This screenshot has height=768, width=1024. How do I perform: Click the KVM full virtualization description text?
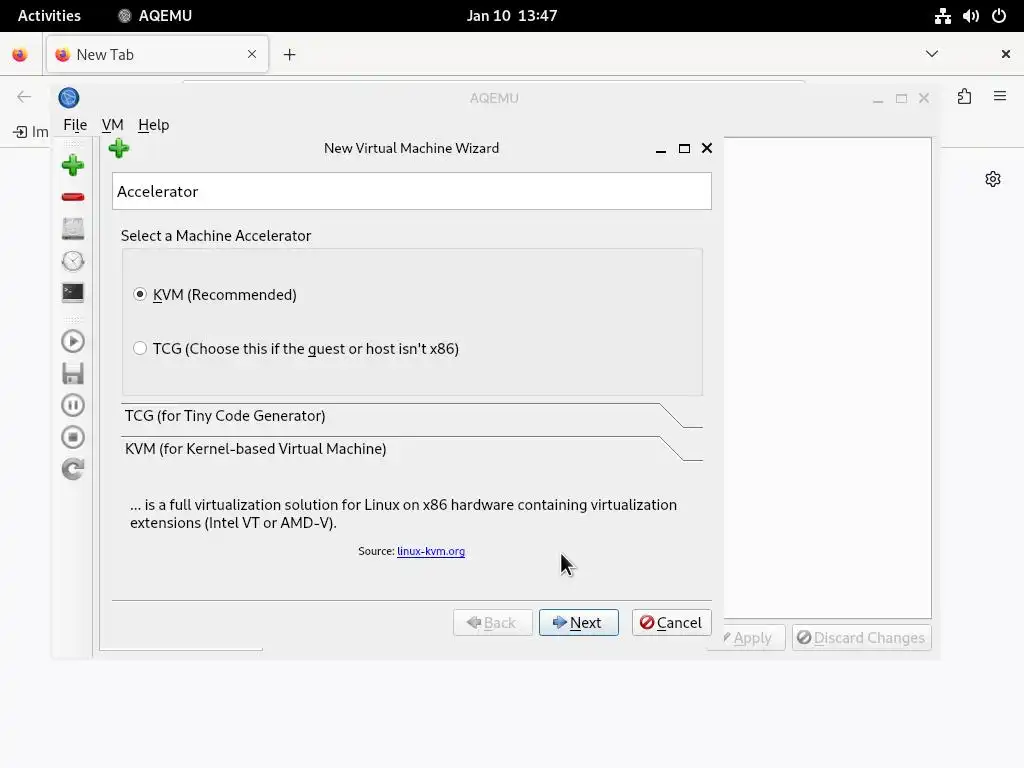[403, 514]
